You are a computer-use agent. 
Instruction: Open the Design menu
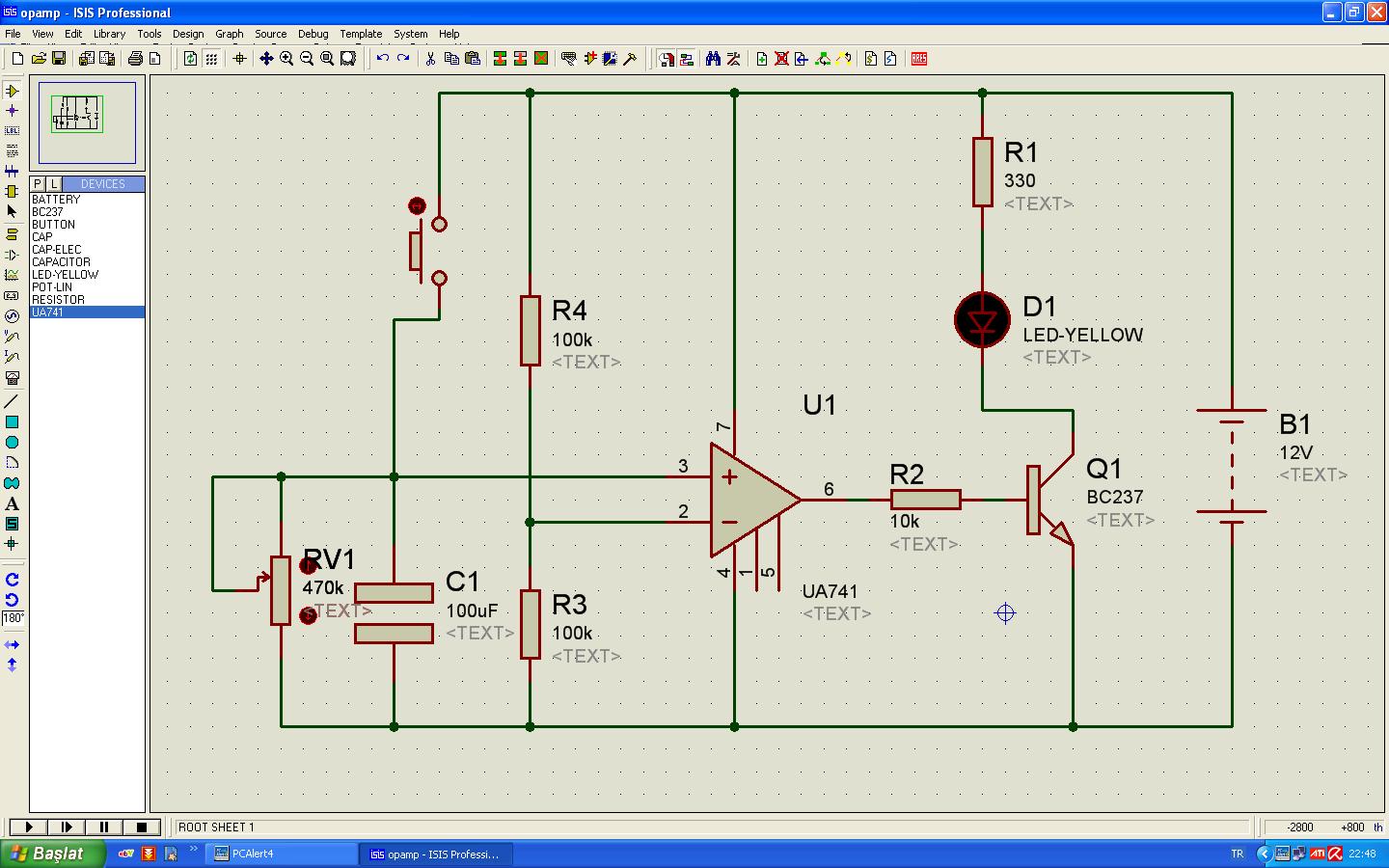(188, 34)
